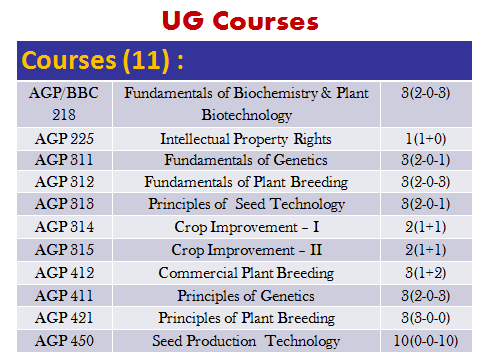Select Commercial Plant Breeding course

(x=246, y=273)
